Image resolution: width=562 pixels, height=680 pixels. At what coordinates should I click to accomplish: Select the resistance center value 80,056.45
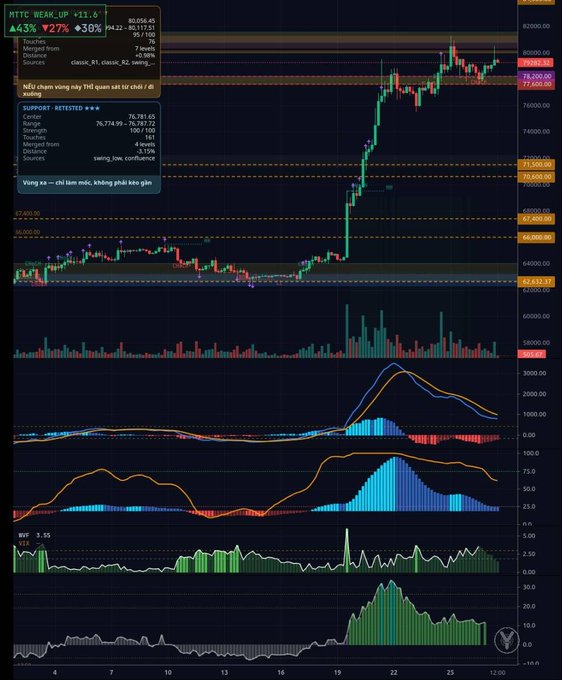click(x=141, y=21)
